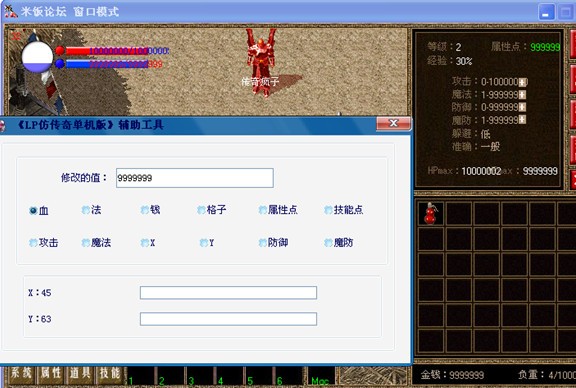The image size is (576, 388).
Task: Click the 等级：2 level text
Action: pyautogui.click(x=444, y=47)
